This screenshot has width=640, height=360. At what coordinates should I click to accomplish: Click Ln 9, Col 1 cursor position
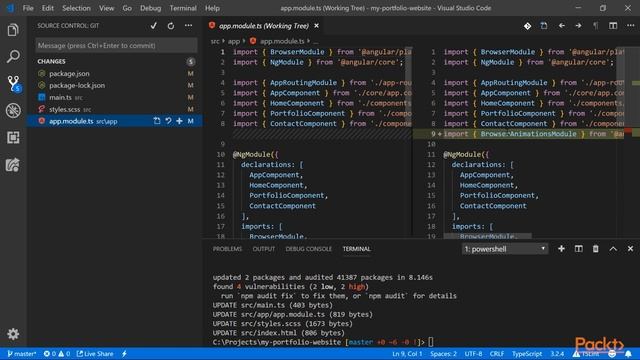[x=407, y=354]
